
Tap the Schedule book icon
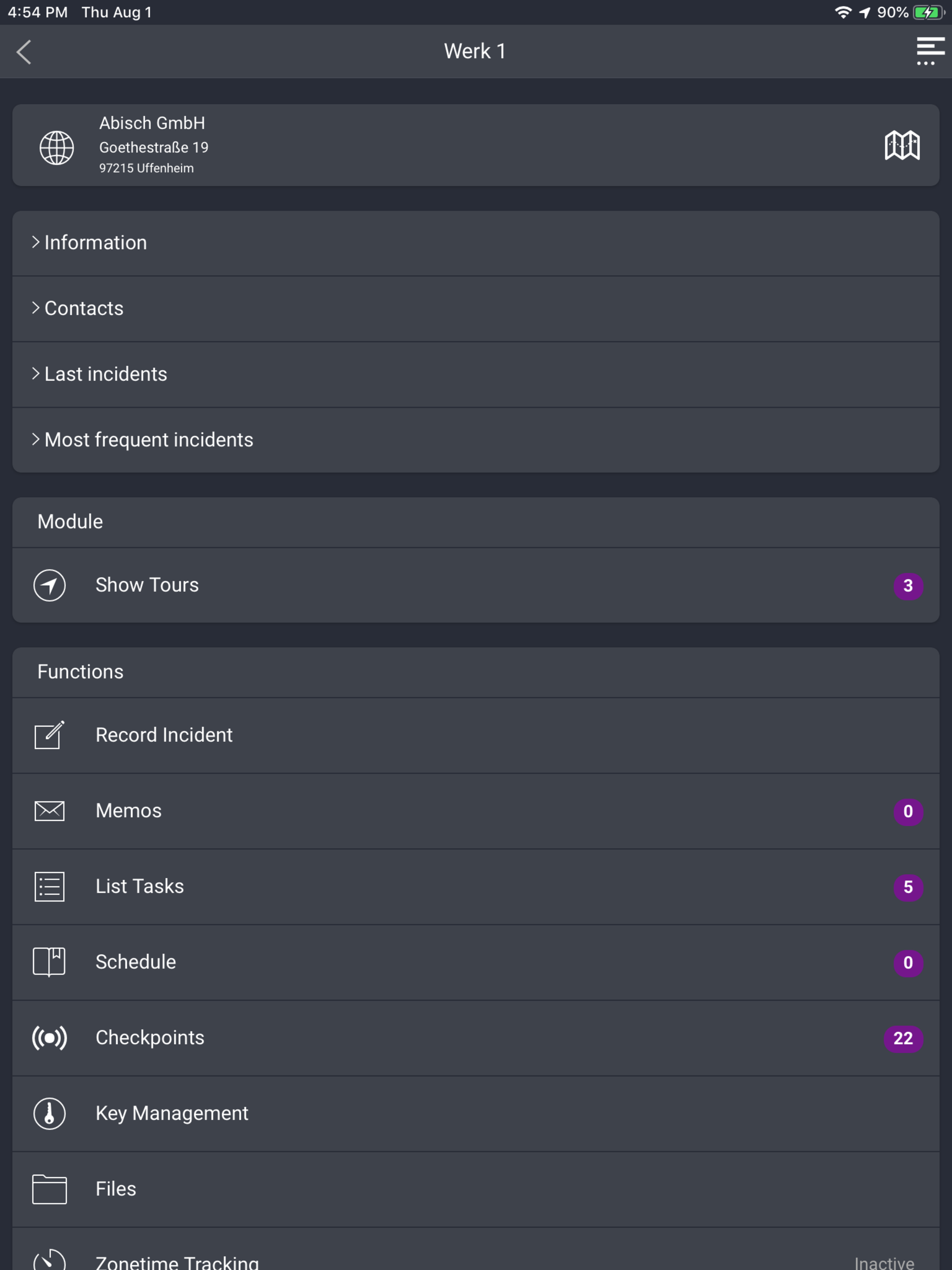point(49,962)
